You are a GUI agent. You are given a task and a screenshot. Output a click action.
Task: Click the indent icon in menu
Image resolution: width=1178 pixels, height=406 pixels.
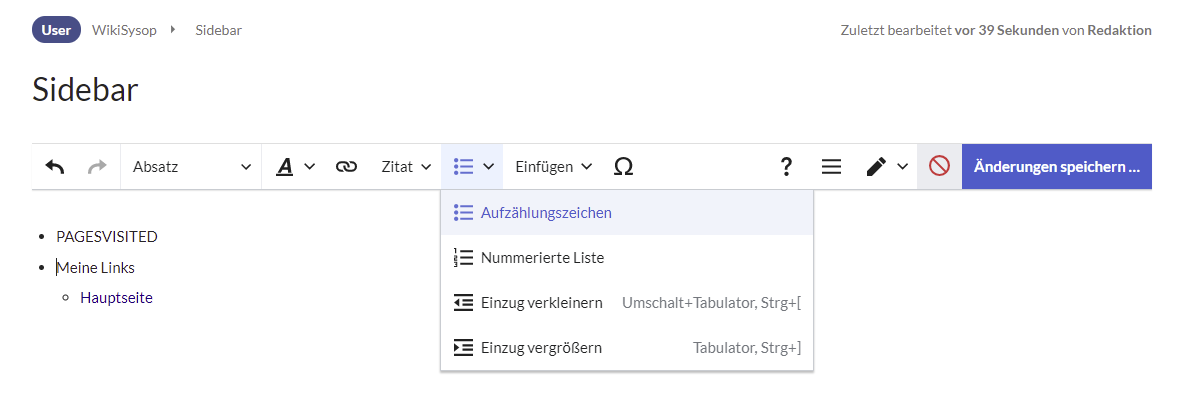click(x=463, y=348)
